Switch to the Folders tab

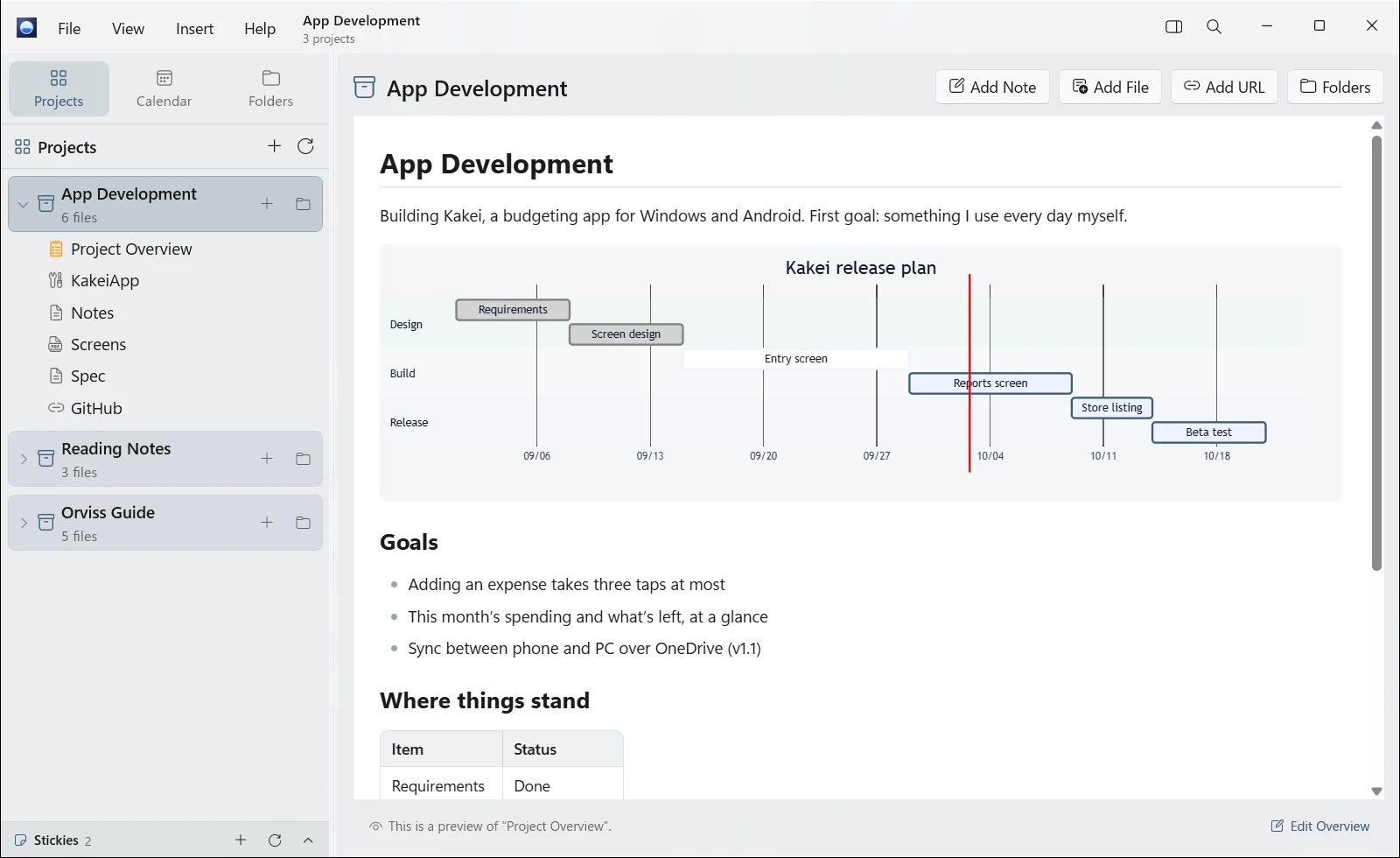pyautogui.click(x=270, y=88)
